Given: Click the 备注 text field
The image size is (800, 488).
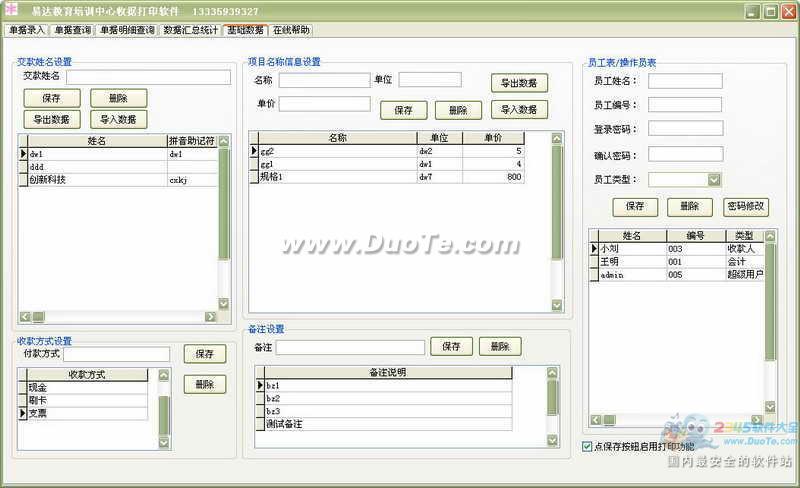Looking at the screenshot, I should [x=350, y=347].
